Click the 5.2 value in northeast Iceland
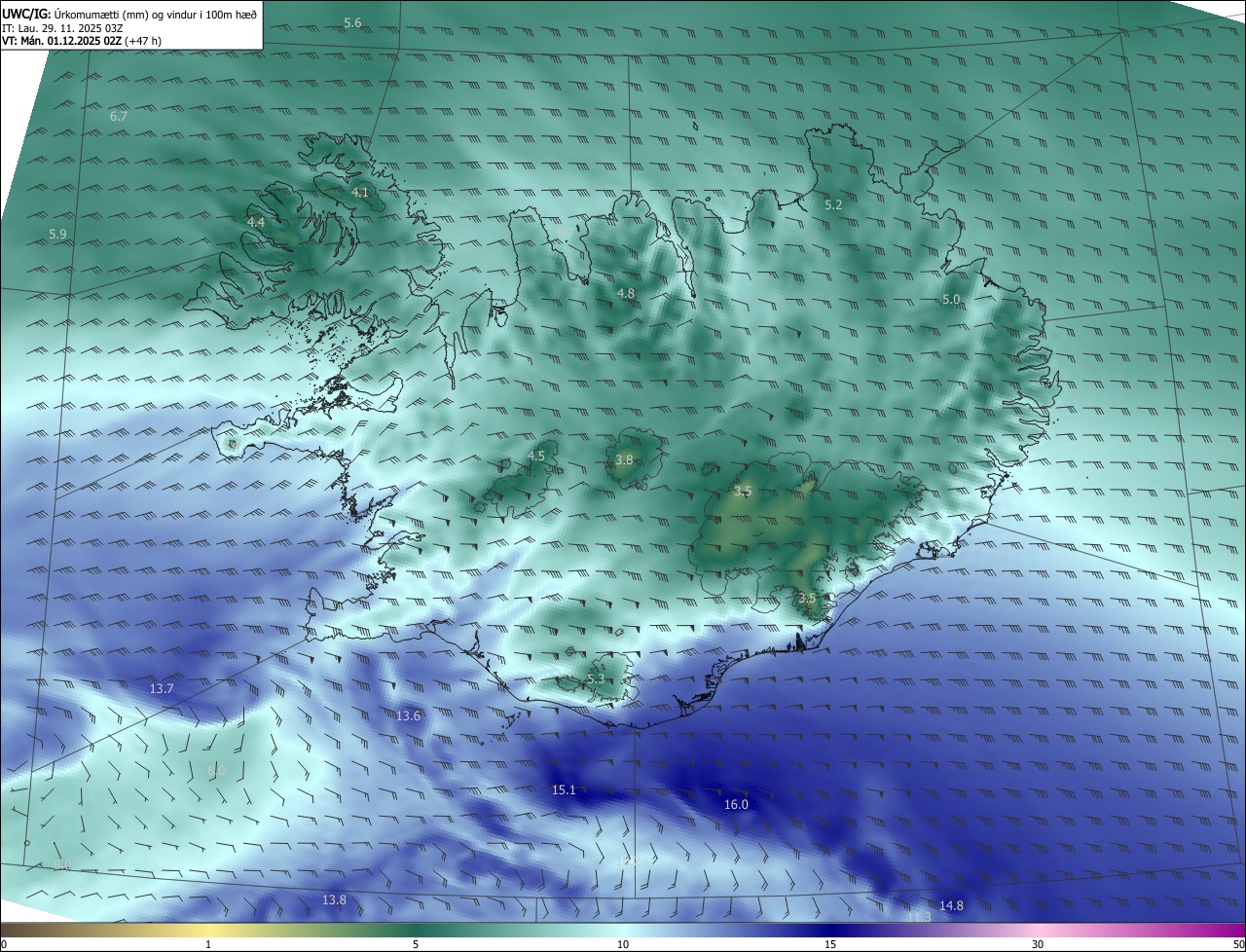The width and height of the screenshot is (1246, 952). [x=833, y=205]
